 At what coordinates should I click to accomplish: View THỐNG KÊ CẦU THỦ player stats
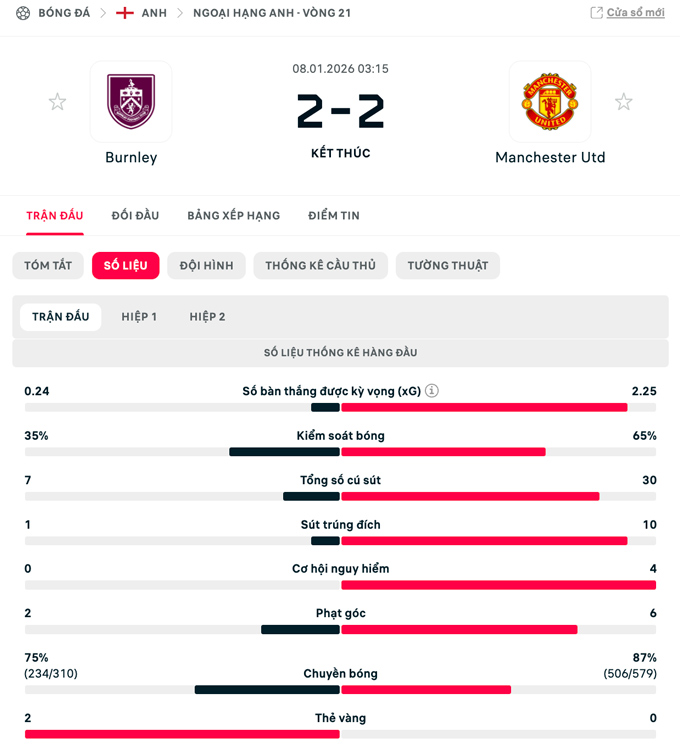[320, 265]
